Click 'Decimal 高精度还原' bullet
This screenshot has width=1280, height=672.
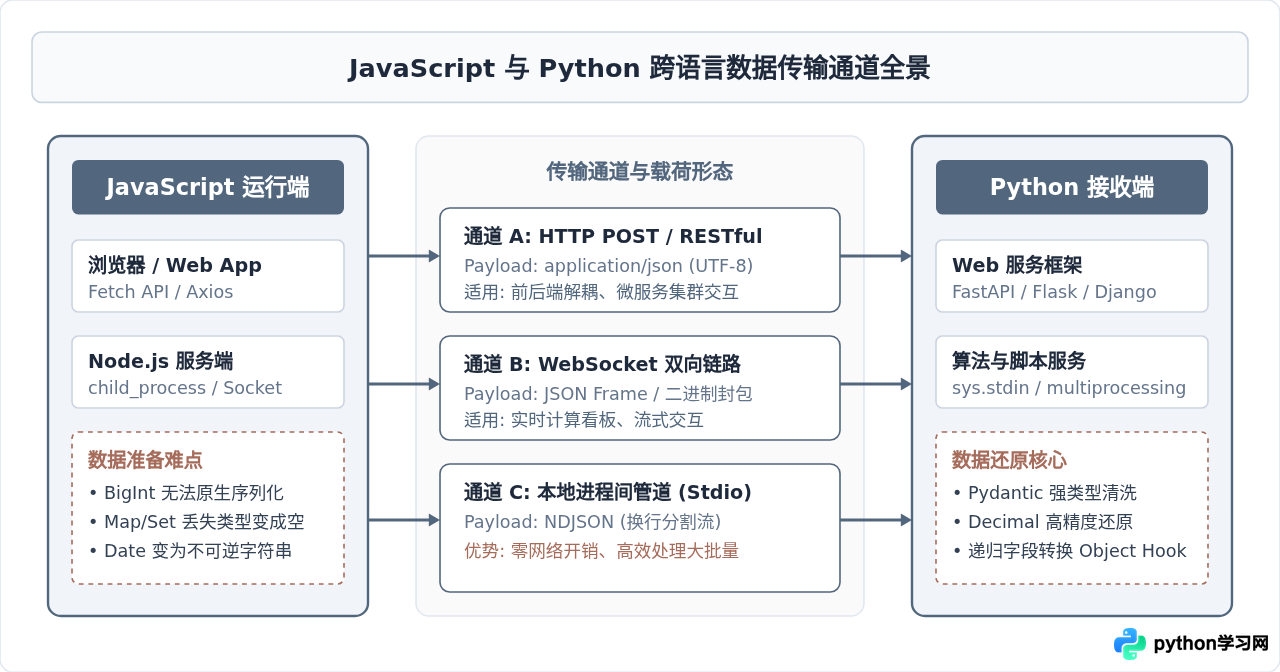[x=1042, y=522]
